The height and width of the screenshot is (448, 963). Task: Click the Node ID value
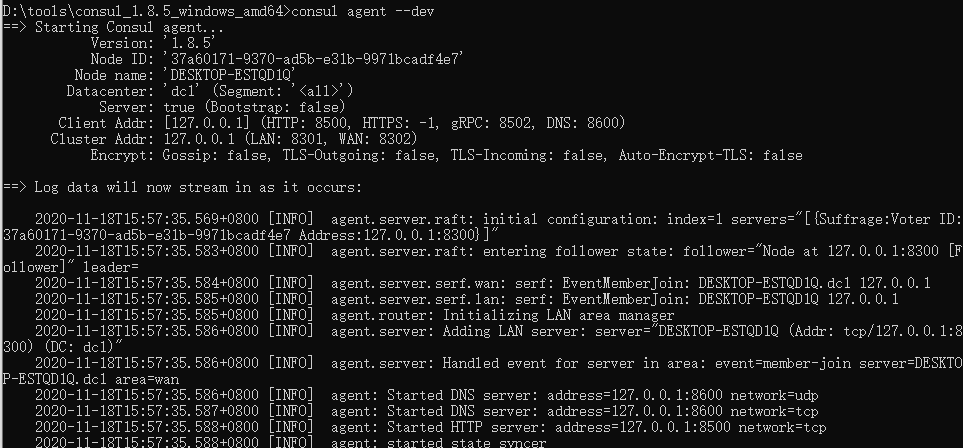click(x=313, y=59)
